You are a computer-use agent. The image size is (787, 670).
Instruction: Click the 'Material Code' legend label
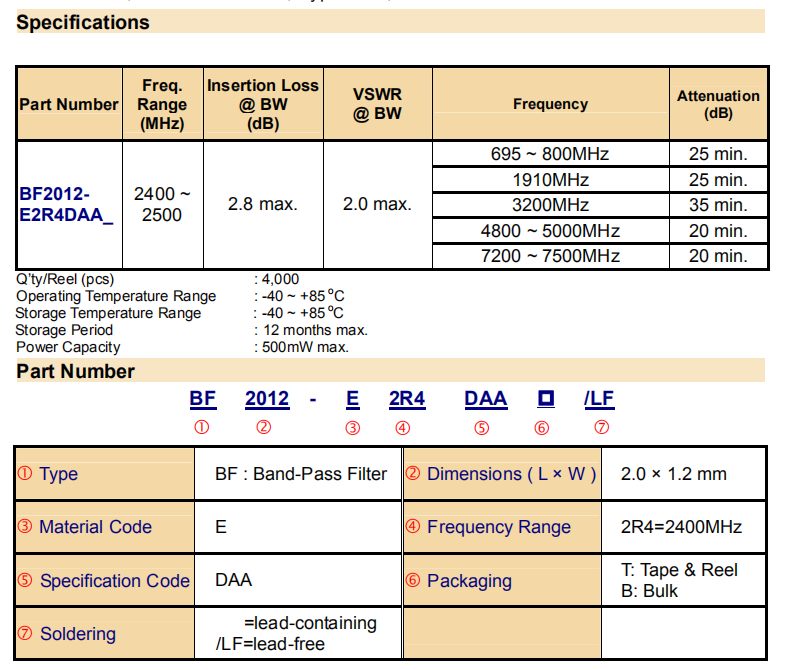pyautogui.click(x=95, y=527)
